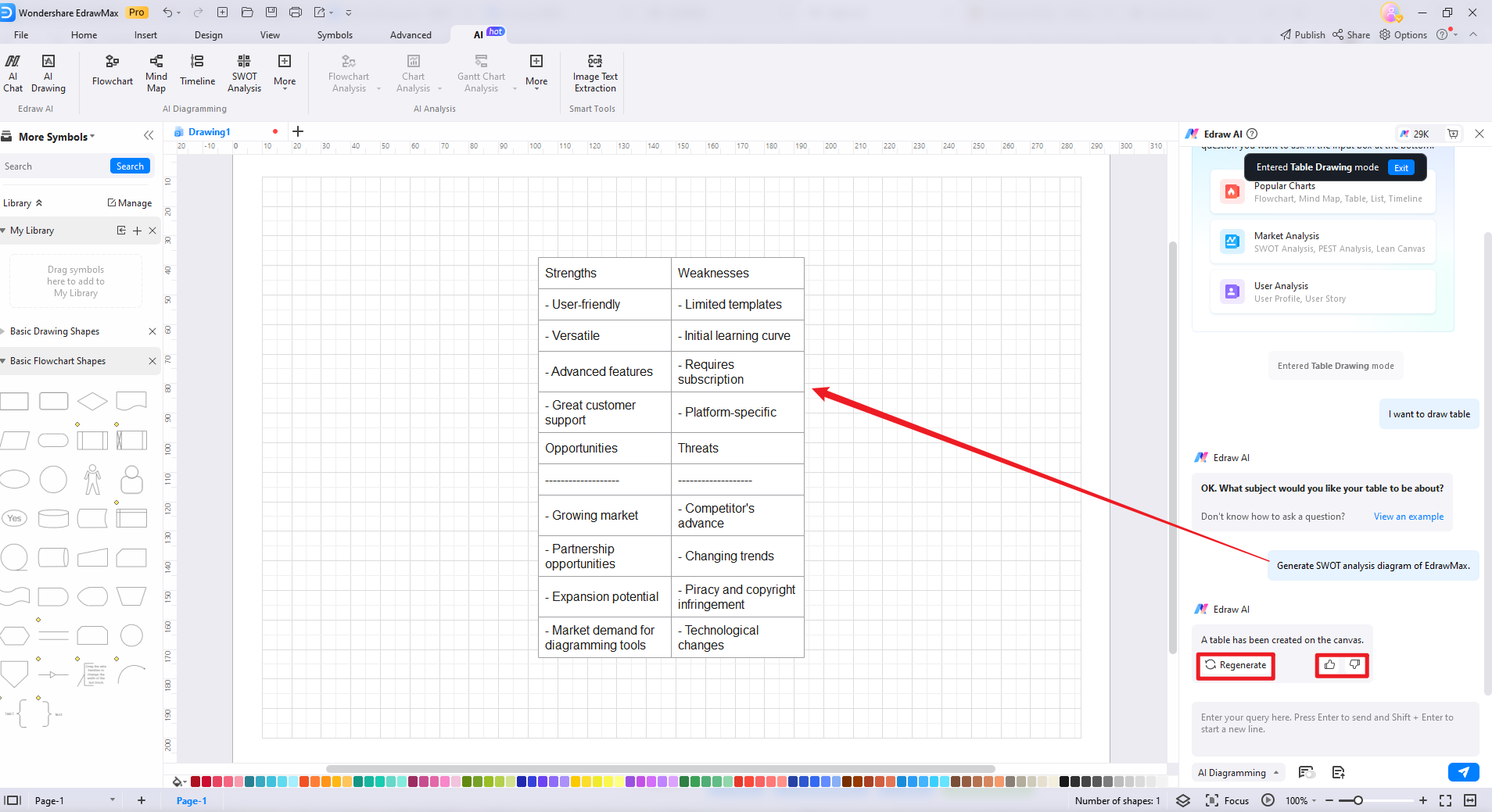Launch the AI Drawing tool
Viewport: 1492px width, 812px height.
pos(48,73)
